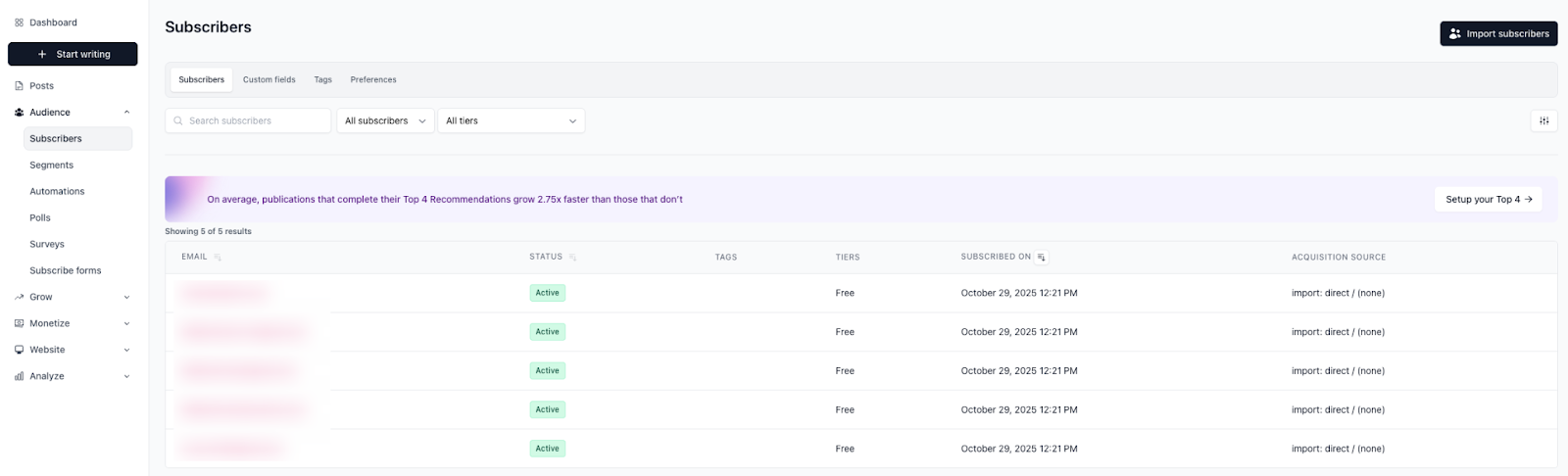Click the Grow trend arrow icon
Screen dimensions: 1568x476
tap(19, 297)
